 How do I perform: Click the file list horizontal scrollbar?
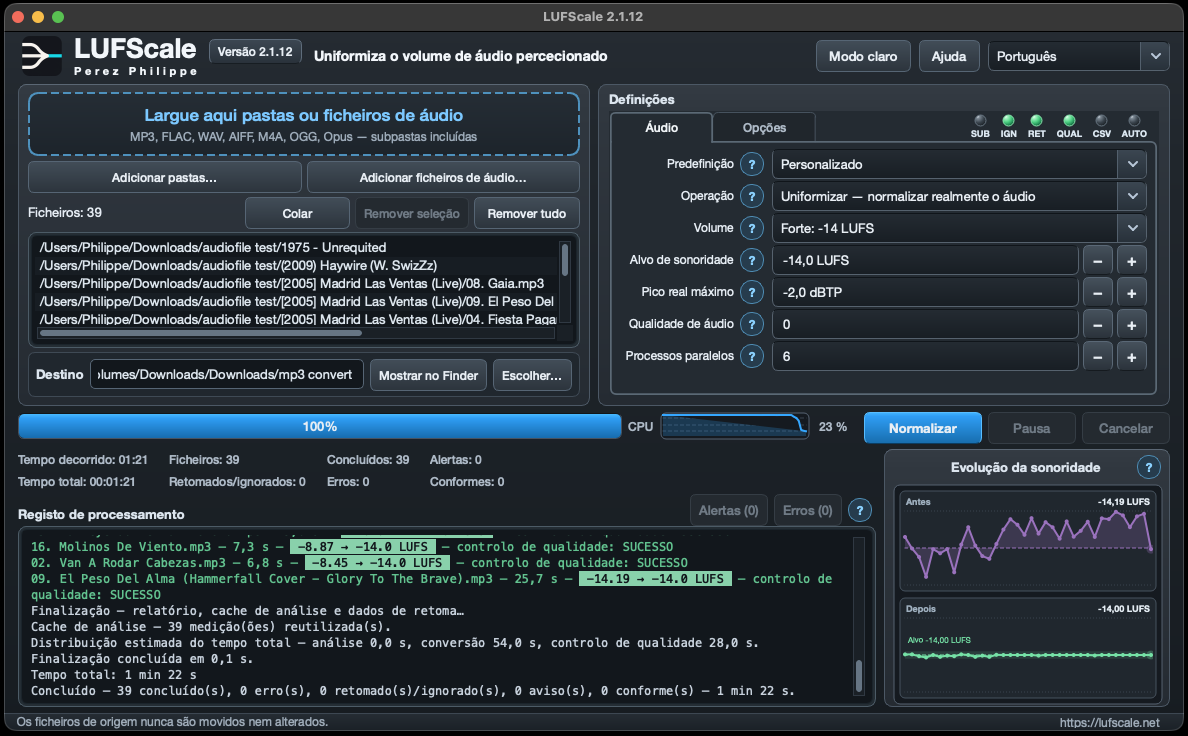click(200, 333)
